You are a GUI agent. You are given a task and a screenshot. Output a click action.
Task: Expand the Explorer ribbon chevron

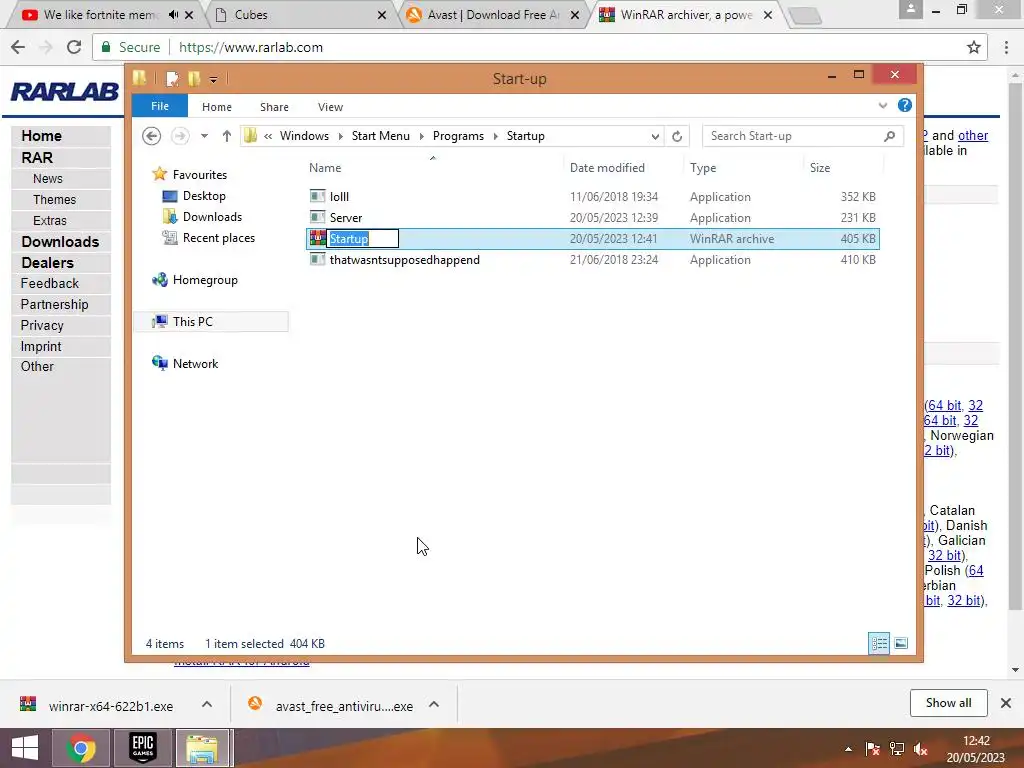pos(883,105)
